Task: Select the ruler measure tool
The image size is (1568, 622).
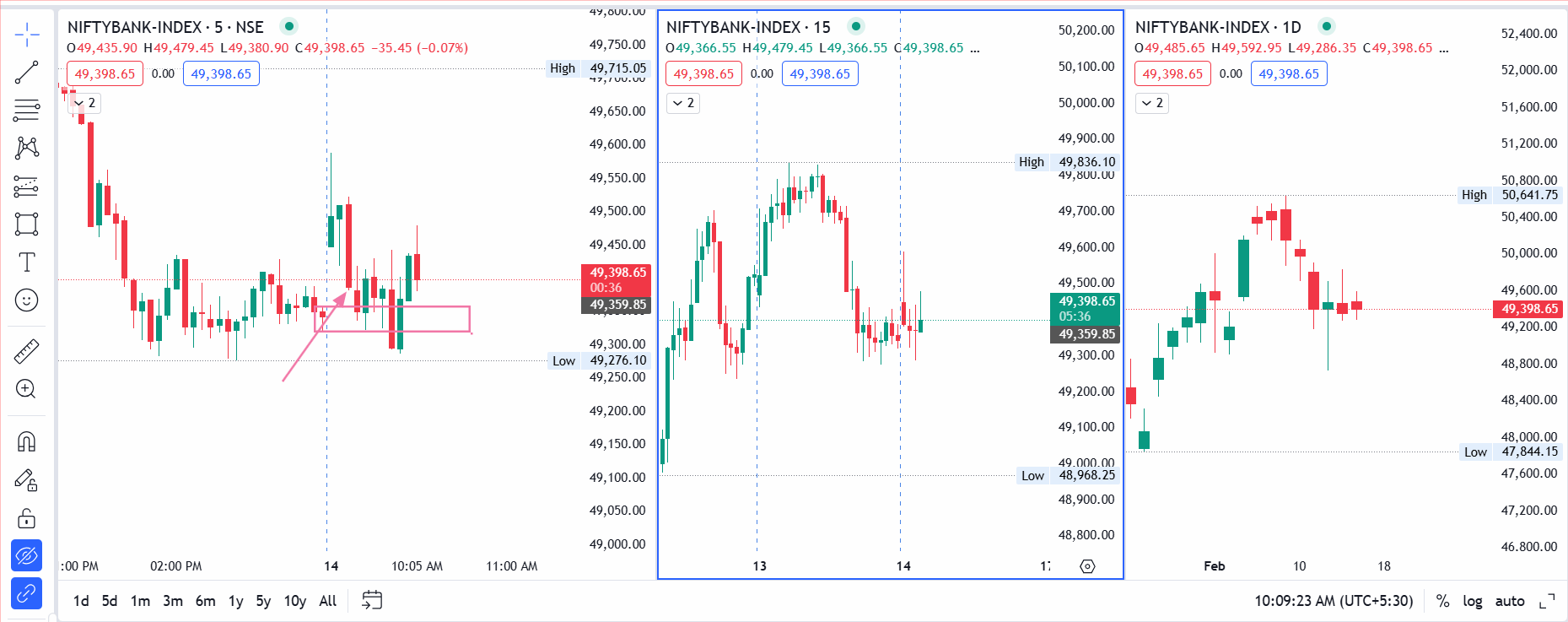Action: click(x=27, y=351)
